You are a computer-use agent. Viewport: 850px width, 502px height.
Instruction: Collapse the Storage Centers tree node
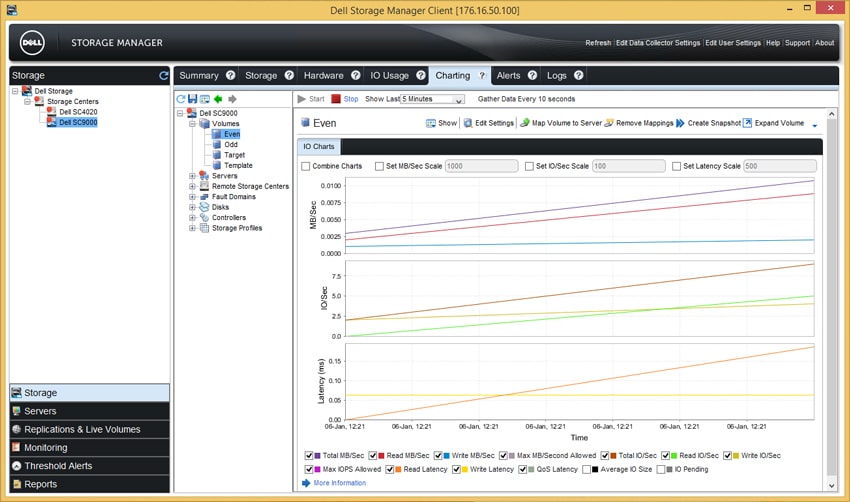click(27, 101)
